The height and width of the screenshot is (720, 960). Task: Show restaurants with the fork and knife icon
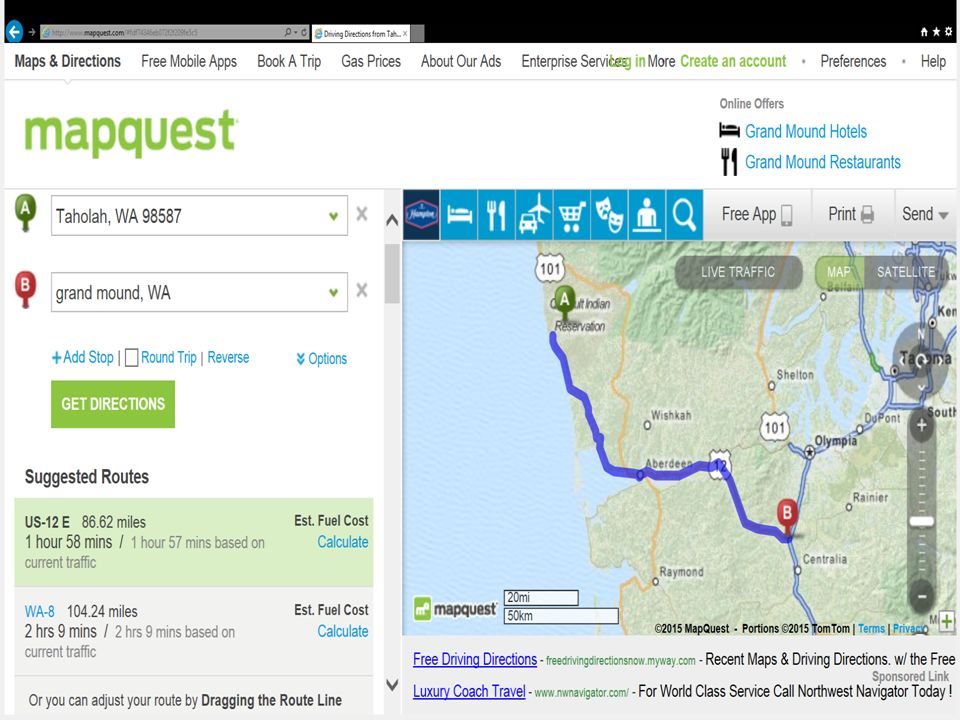coord(497,215)
